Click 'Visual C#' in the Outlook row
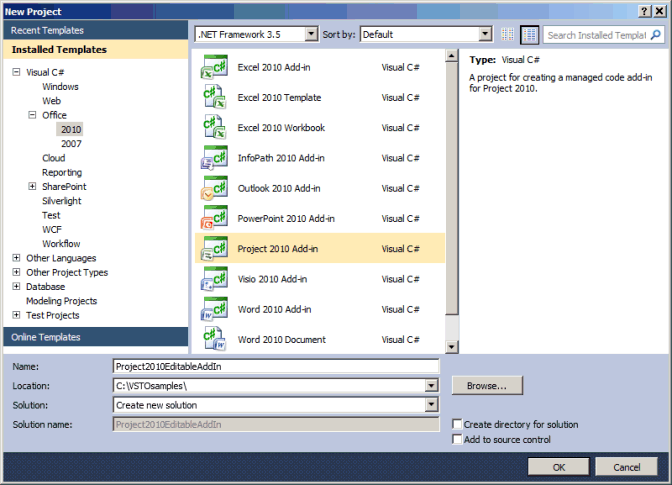This screenshot has width=672, height=485. 400,188
